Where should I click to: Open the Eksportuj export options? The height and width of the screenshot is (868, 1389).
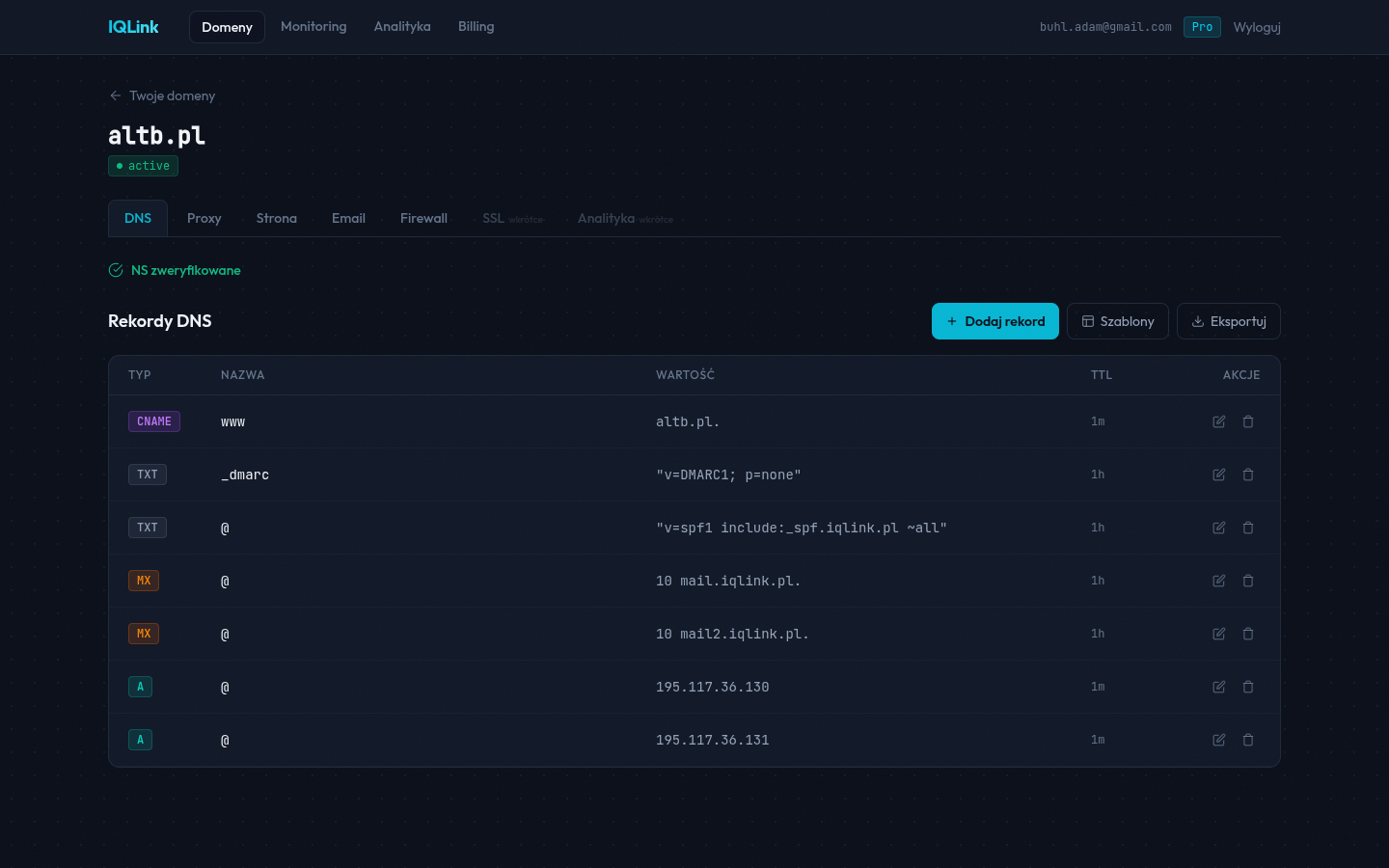pos(1228,321)
